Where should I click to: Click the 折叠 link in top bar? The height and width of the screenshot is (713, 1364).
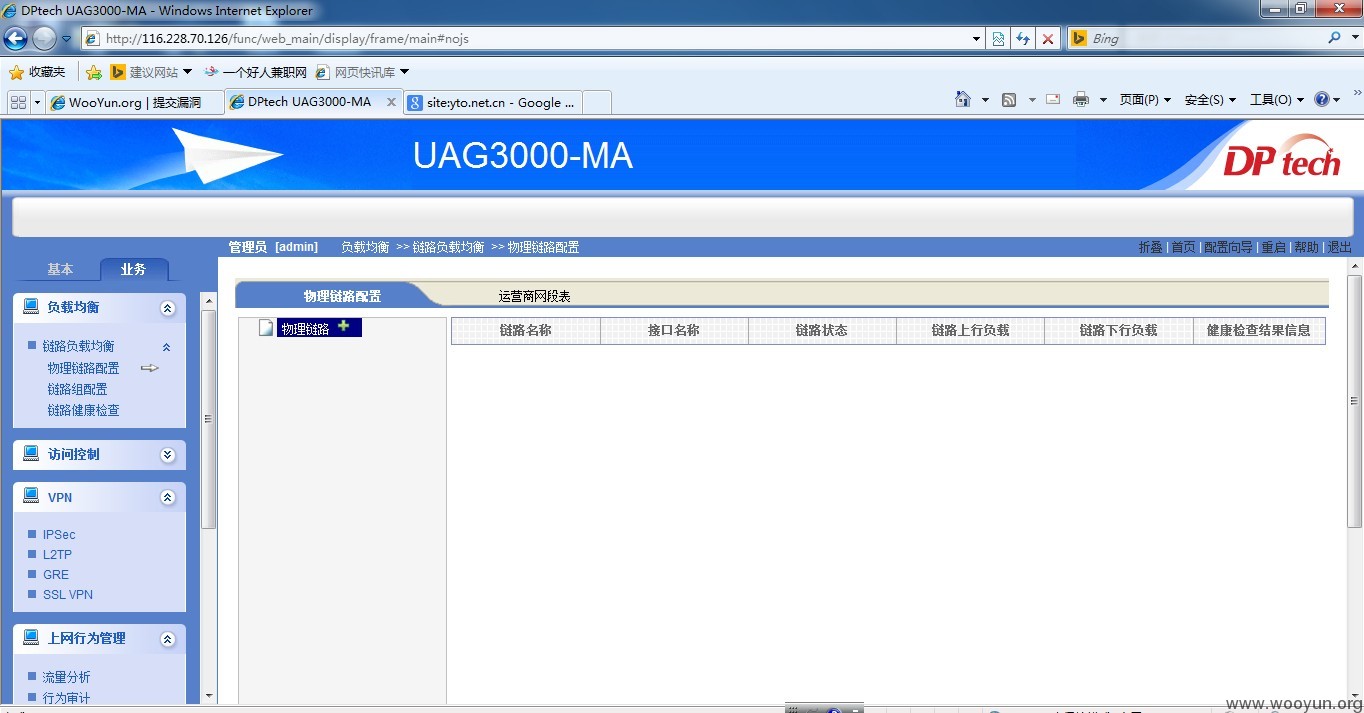pyautogui.click(x=1150, y=247)
